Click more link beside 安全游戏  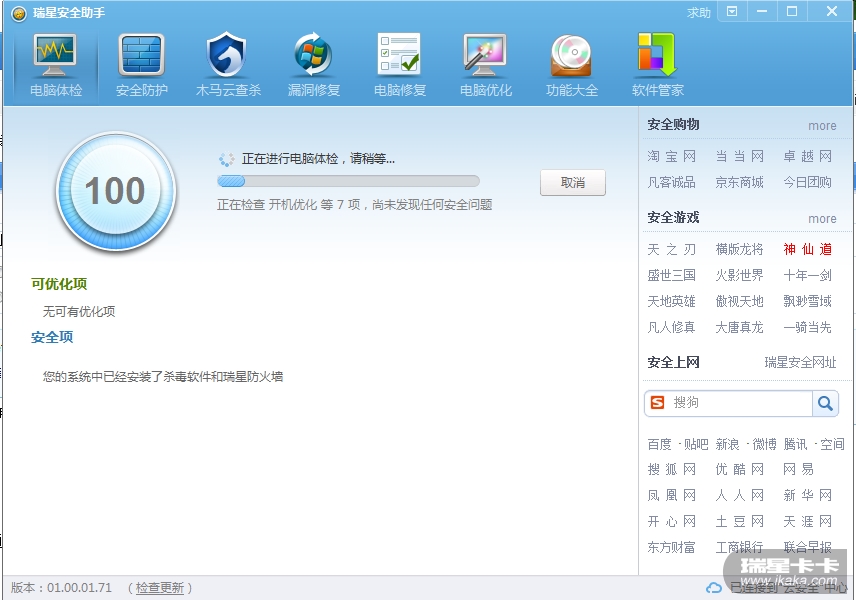pyautogui.click(x=822, y=218)
